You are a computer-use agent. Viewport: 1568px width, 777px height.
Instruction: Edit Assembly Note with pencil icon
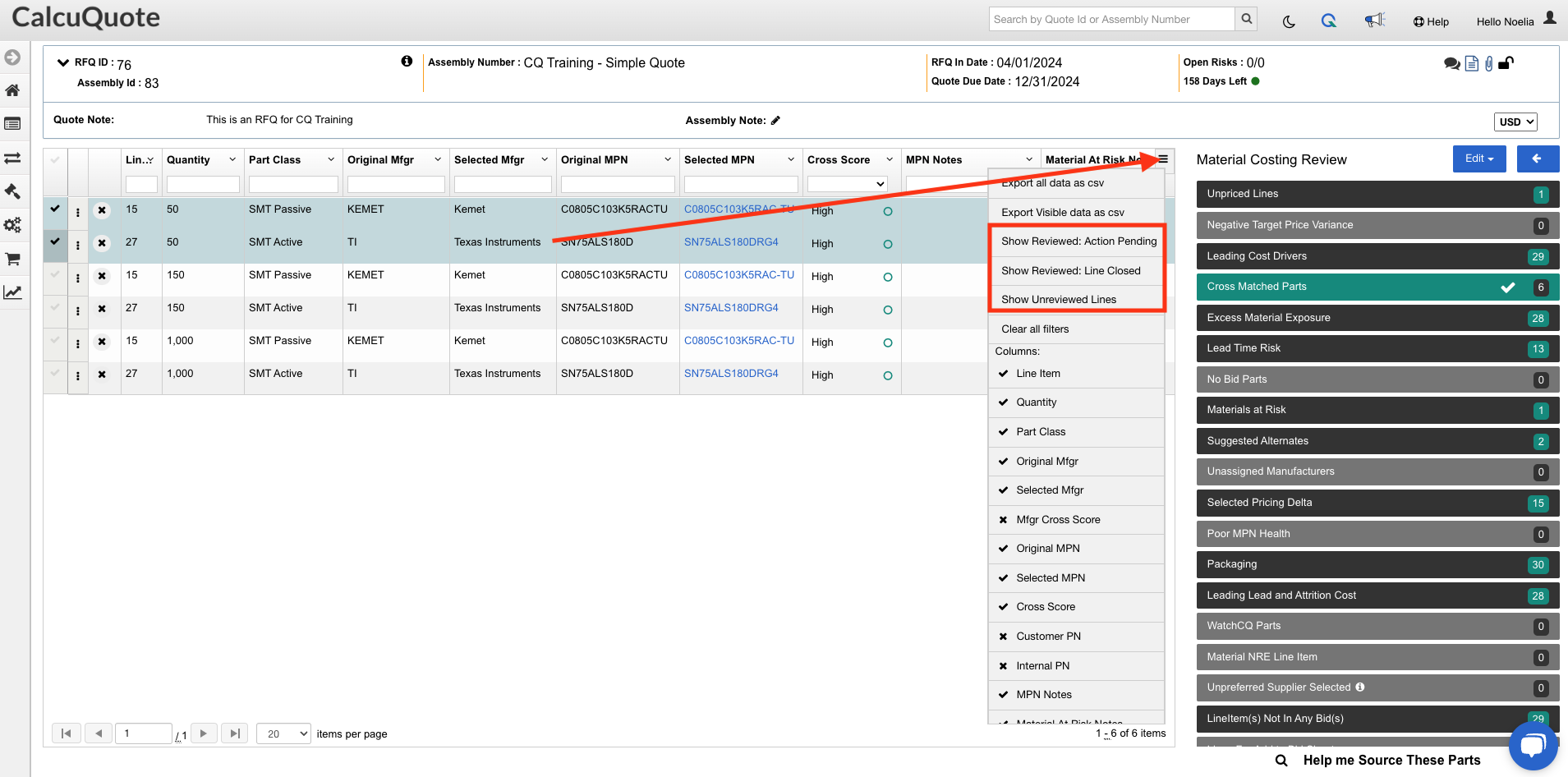[775, 121]
